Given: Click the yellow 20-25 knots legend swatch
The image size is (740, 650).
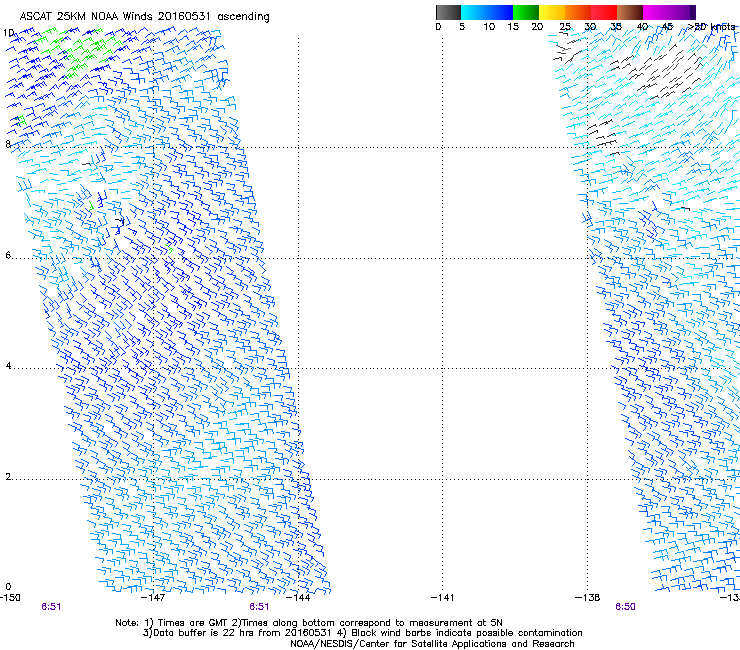Looking at the screenshot, I should click(x=552, y=12).
